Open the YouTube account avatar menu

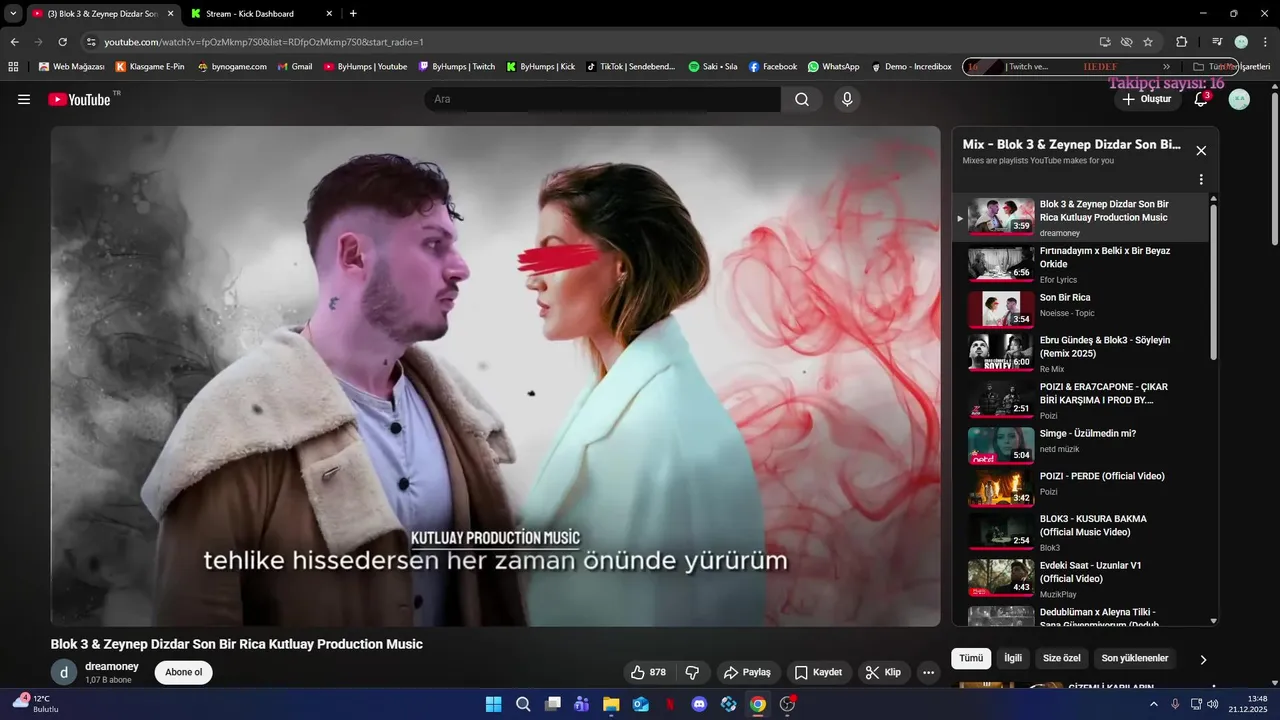click(1239, 99)
